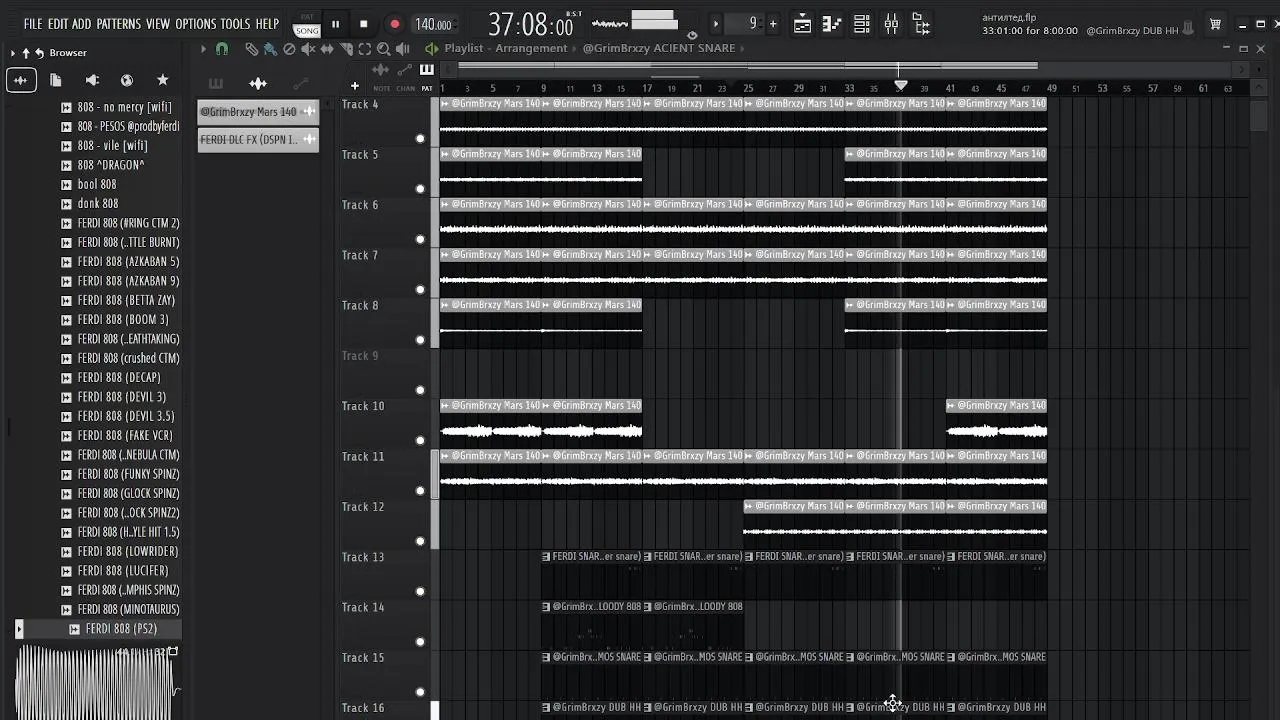The image size is (1280, 720).
Task: Select the FERDI 808 (LUCIFER) sample
Action: coord(122,571)
